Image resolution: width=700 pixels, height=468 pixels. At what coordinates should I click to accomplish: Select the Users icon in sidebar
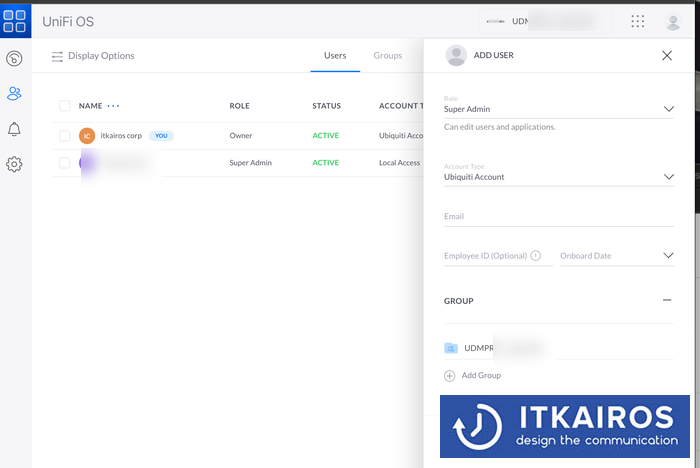pos(14,93)
